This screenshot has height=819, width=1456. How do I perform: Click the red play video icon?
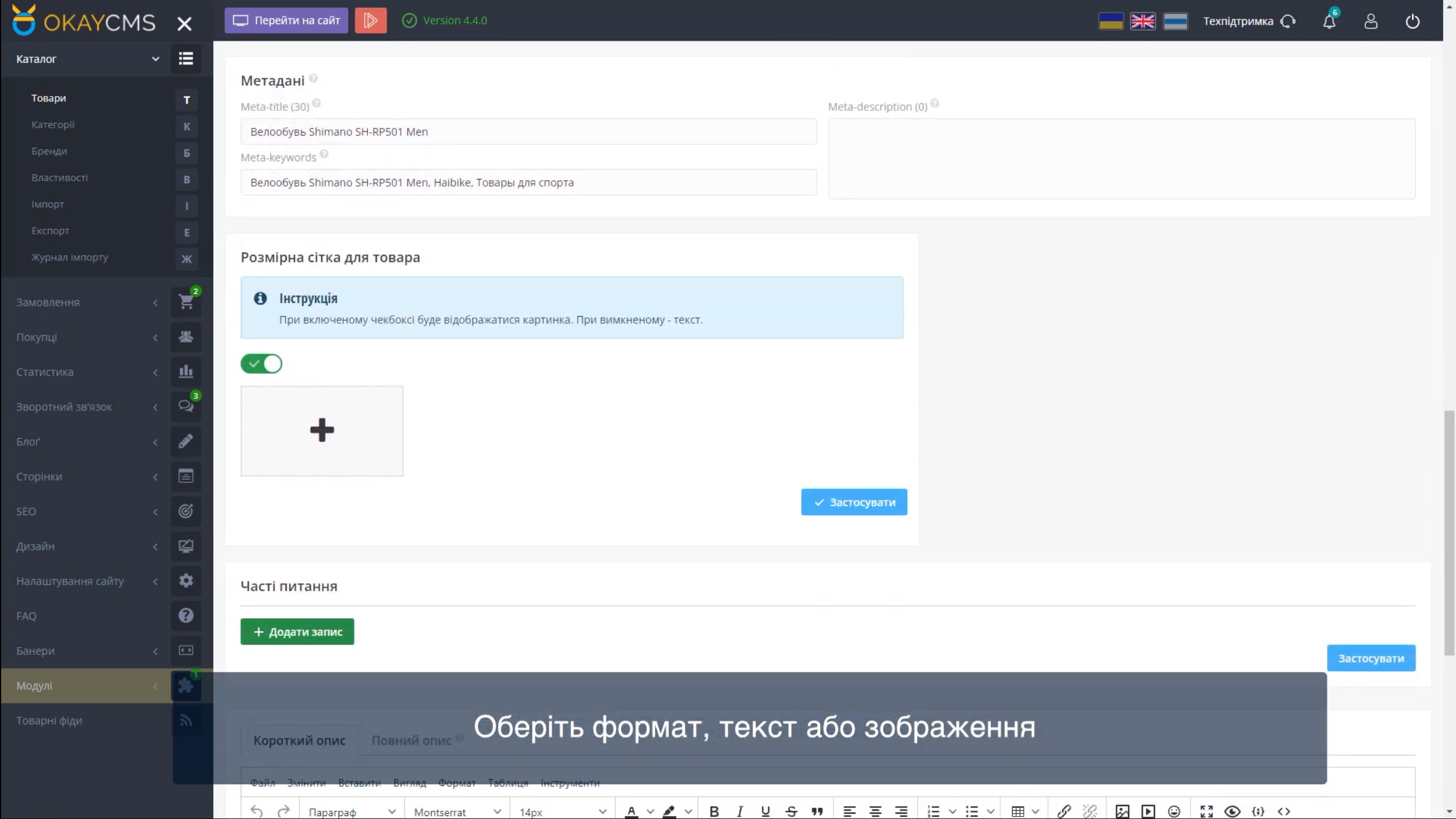[370, 21]
